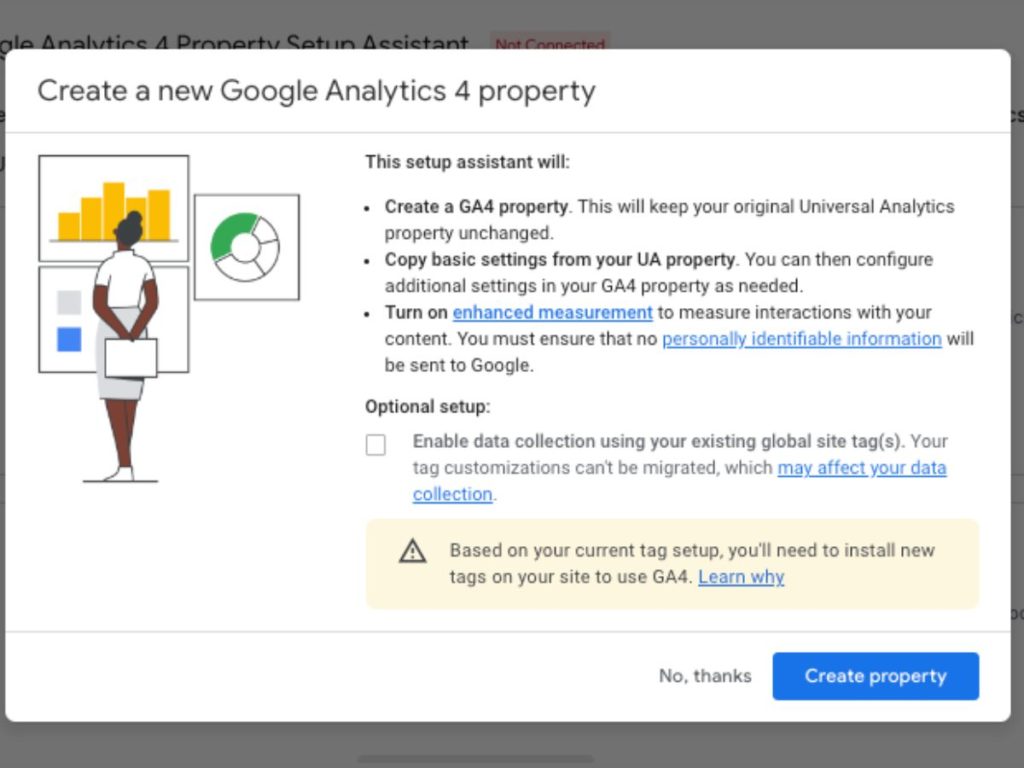Screen dimensions: 1024x768
Task: Open personally identifiable information link
Action: pos(801,339)
